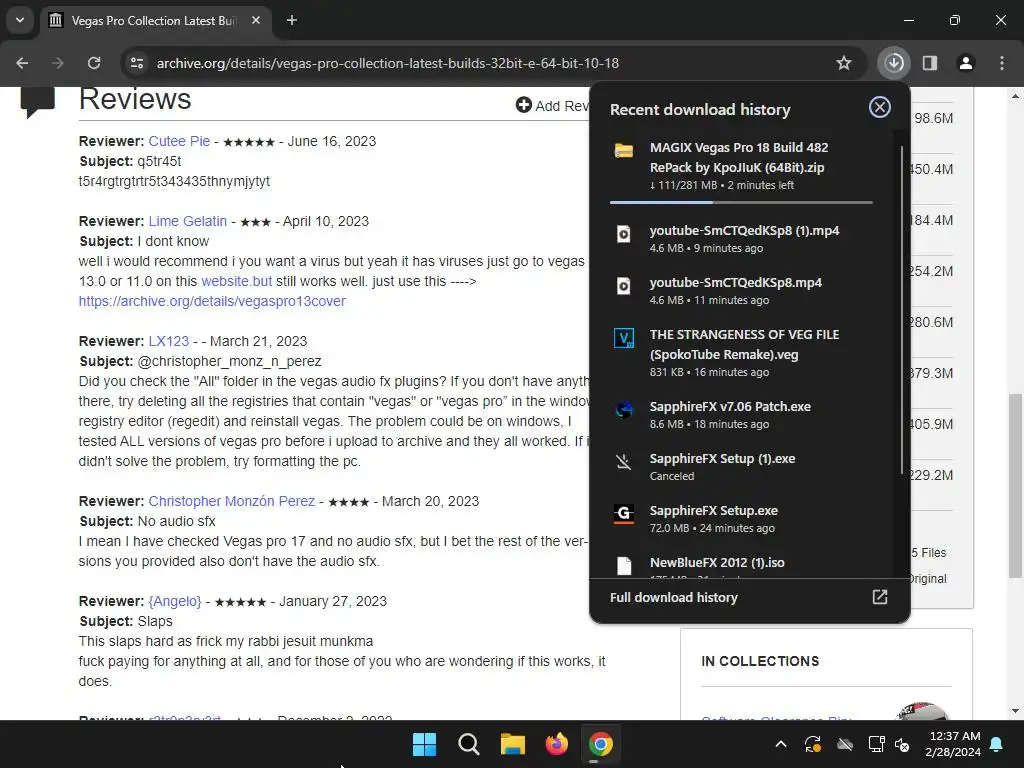Open File Explorer from the taskbar
Screen dimensions: 1024x768
[513, 744]
